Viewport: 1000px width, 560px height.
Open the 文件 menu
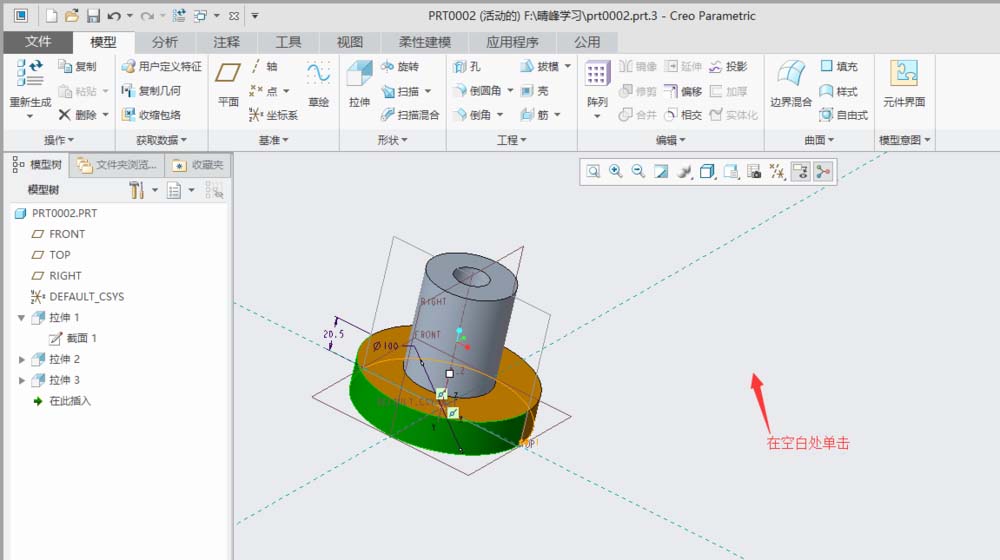(x=38, y=41)
